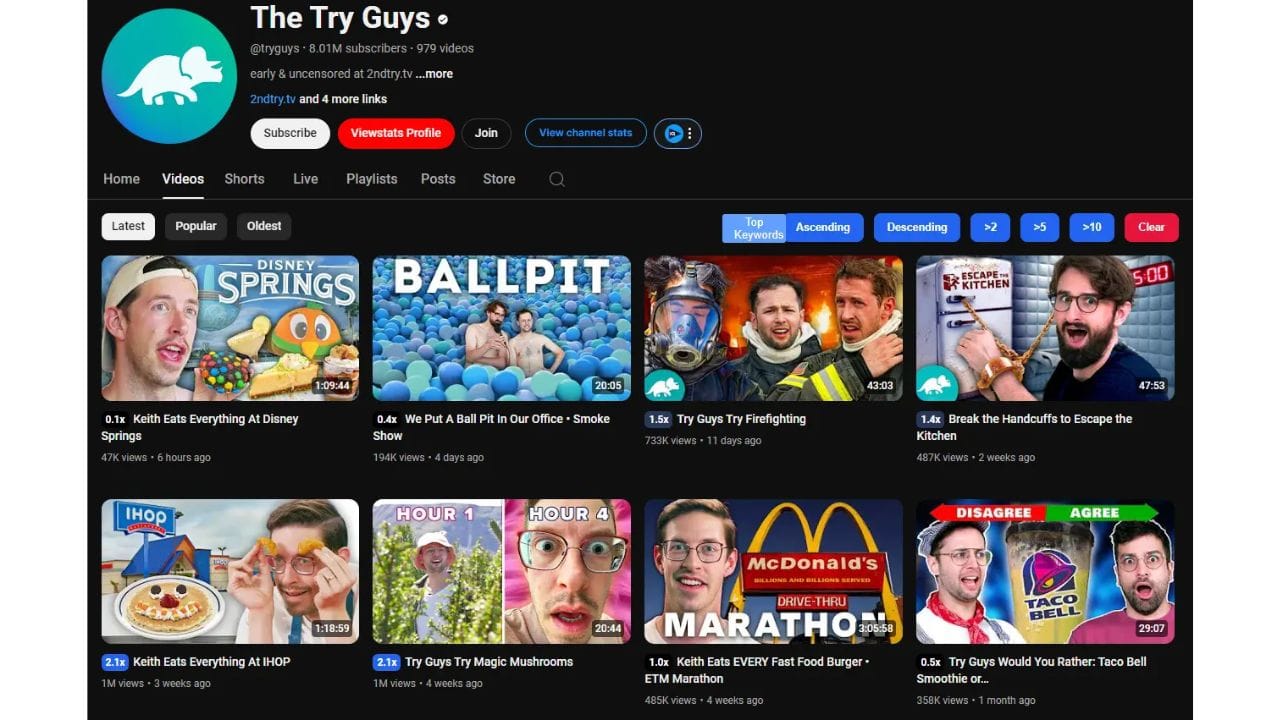Click the red Clear filter button
Image resolution: width=1280 pixels, height=720 pixels.
pyautogui.click(x=1151, y=227)
